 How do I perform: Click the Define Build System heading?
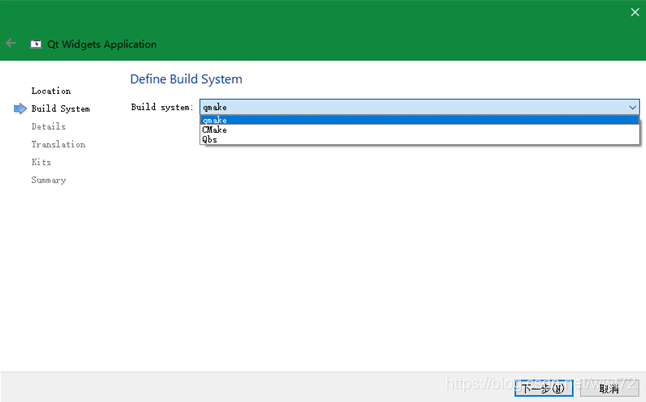coord(186,79)
